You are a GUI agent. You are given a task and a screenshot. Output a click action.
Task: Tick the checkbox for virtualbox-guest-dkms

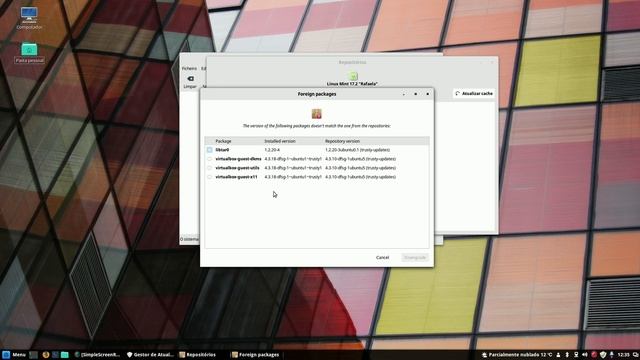[209, 159]
